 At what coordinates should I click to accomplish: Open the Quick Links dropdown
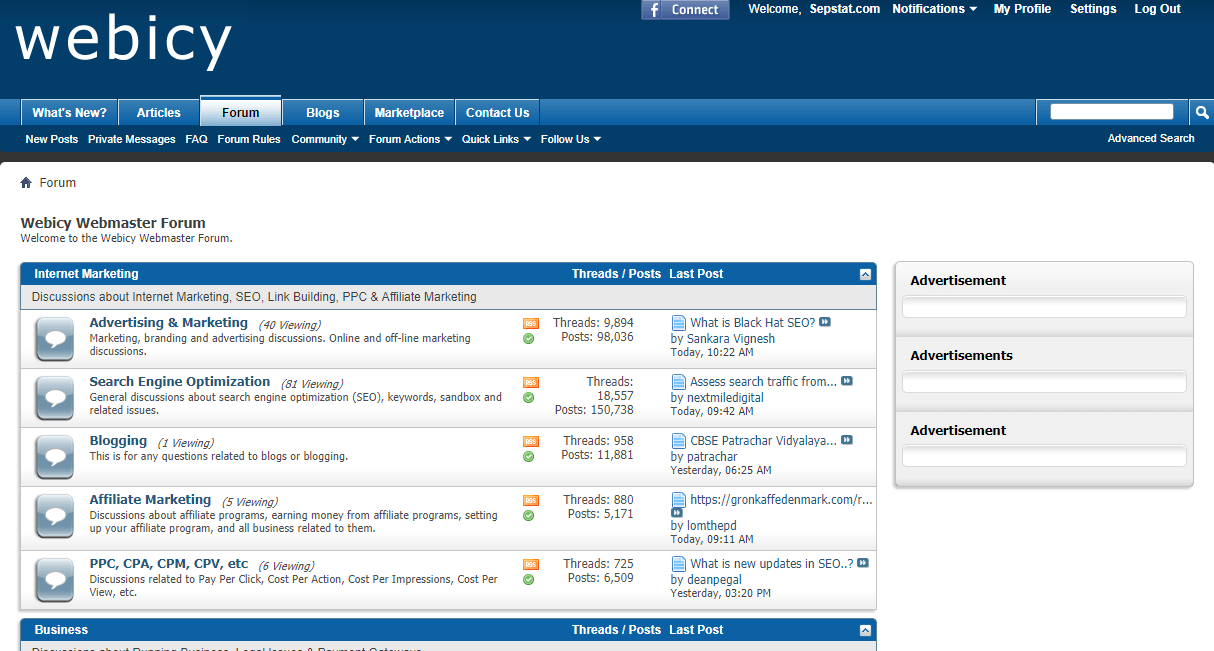[x=496, y=139]
